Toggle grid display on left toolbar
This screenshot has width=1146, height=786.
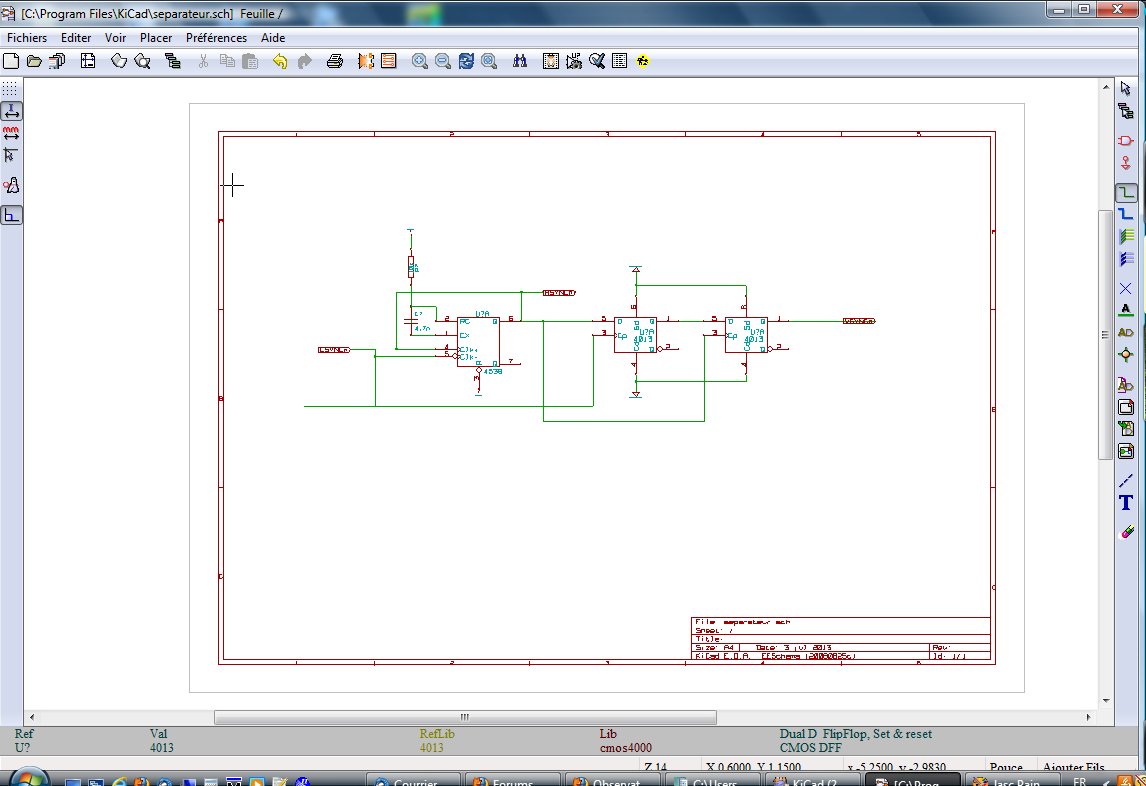[10, 88]
